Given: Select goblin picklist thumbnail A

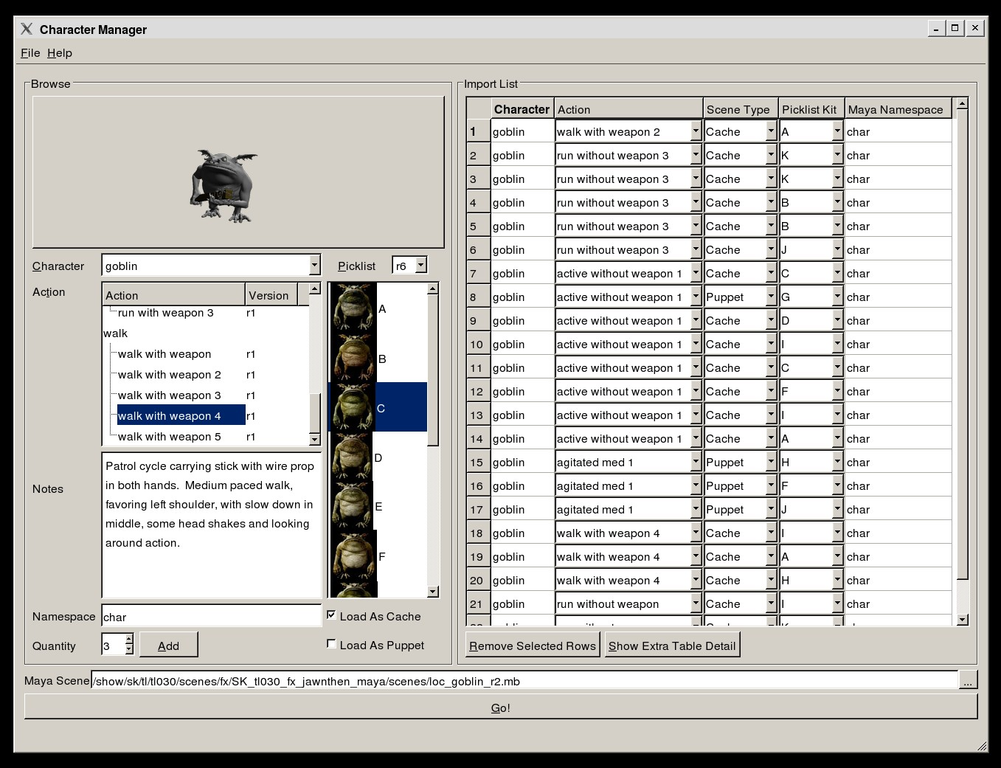Looking at the screenshot, I should pyautogui.click(x=353, y=308).
